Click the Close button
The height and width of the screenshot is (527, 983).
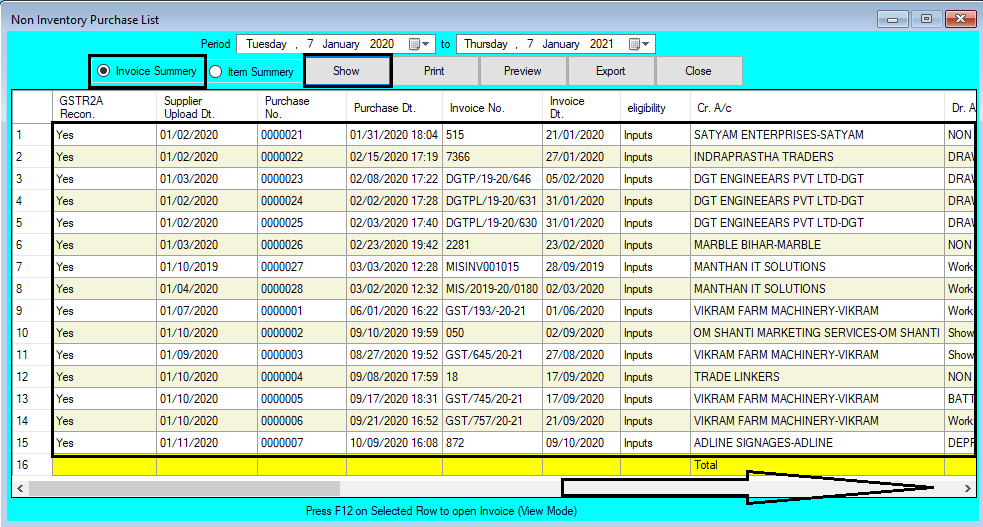pos(698,71)
